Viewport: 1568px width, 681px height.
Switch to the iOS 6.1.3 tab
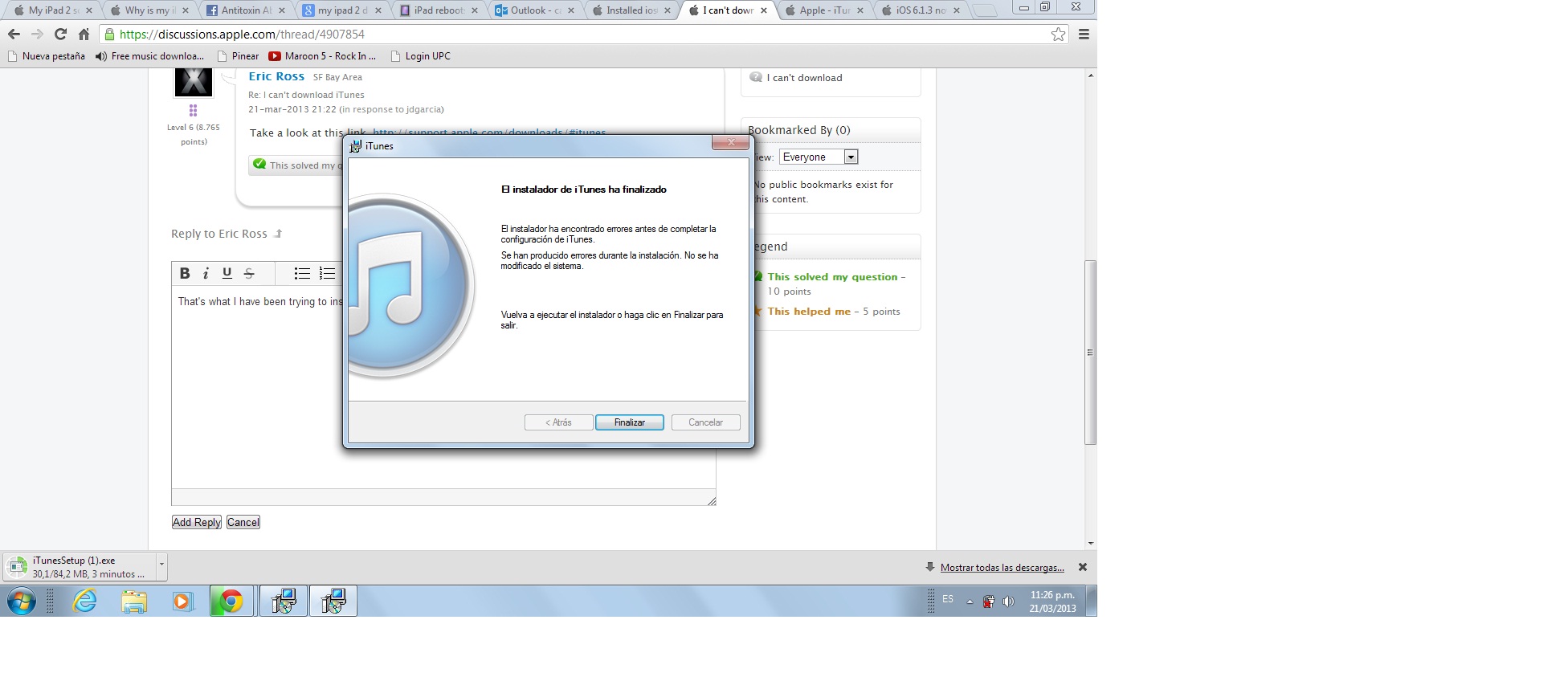click(x=921, y=10)
